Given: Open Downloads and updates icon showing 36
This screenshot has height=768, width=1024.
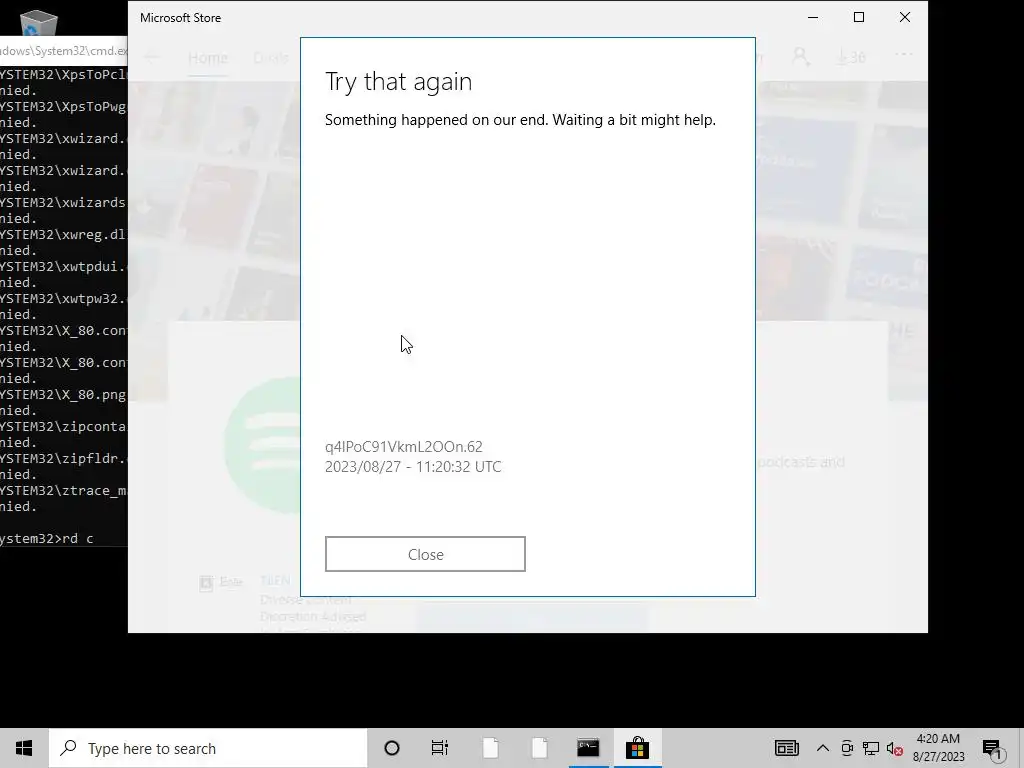Looking at the screenshot, I should (x=851, y=57).
